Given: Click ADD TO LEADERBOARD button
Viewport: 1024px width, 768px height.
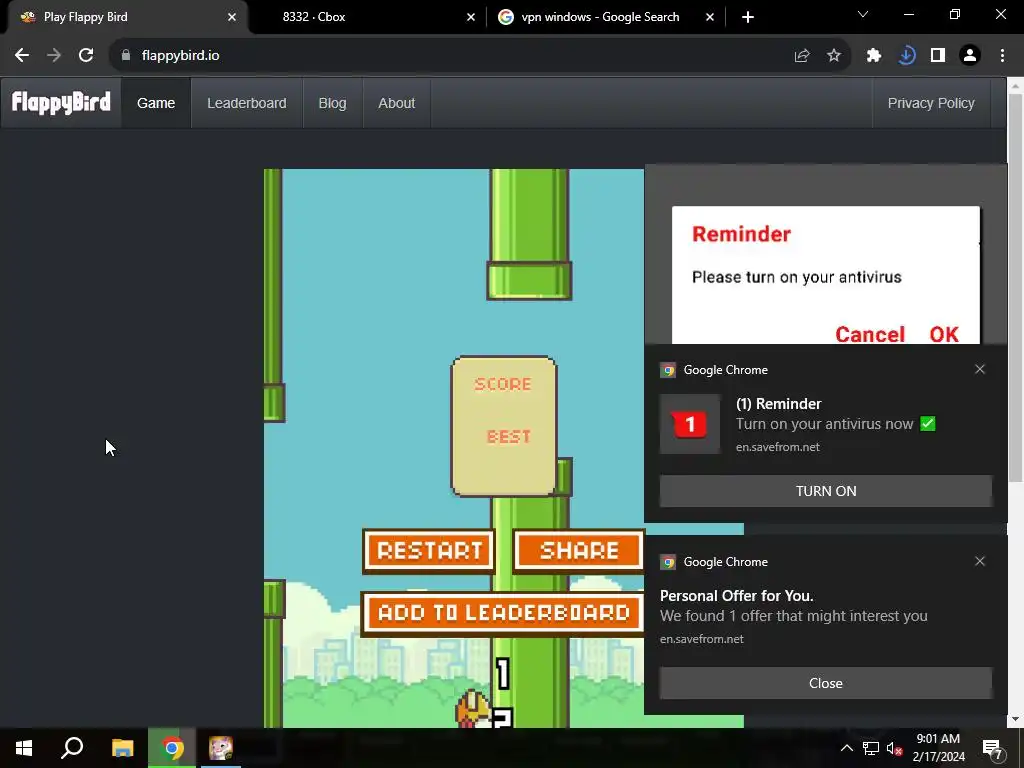Looking at the screenshot, I should pyautogui.click(x=503, y=613).
